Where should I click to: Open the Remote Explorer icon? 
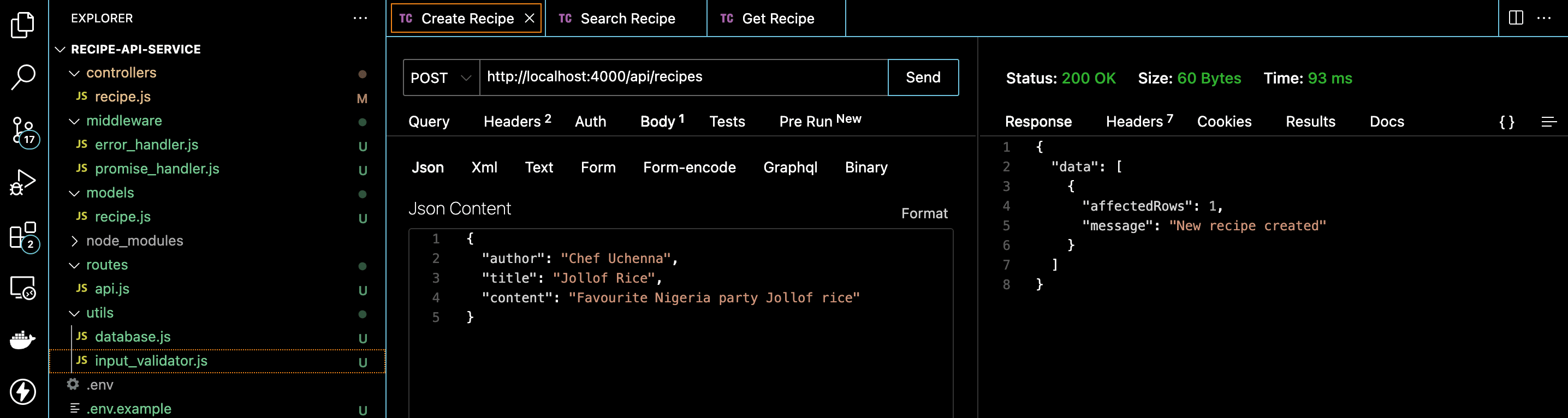point(23,288)
